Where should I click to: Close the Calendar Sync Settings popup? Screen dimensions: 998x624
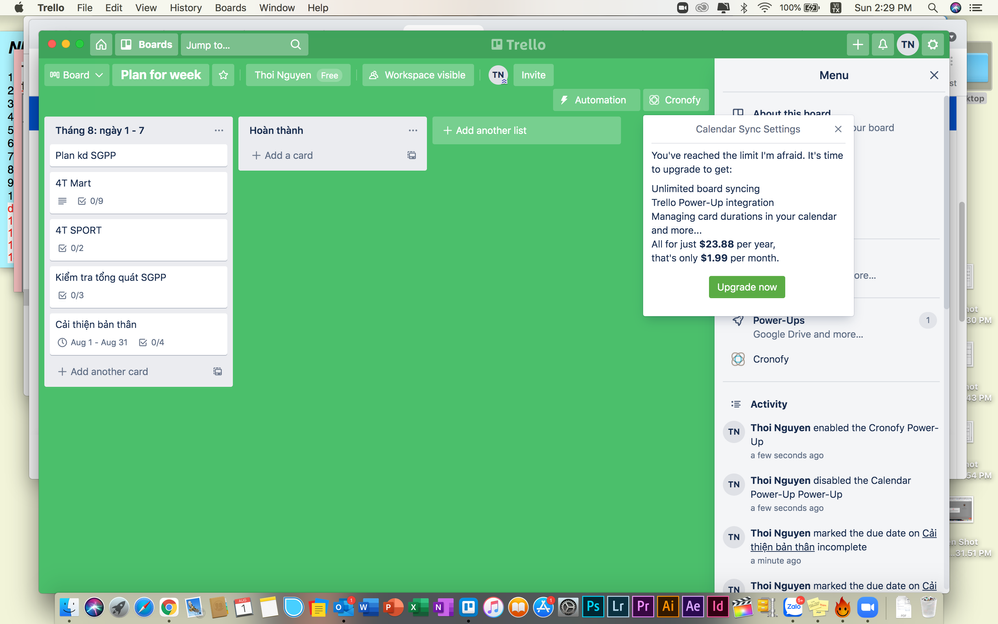point(838,129)
